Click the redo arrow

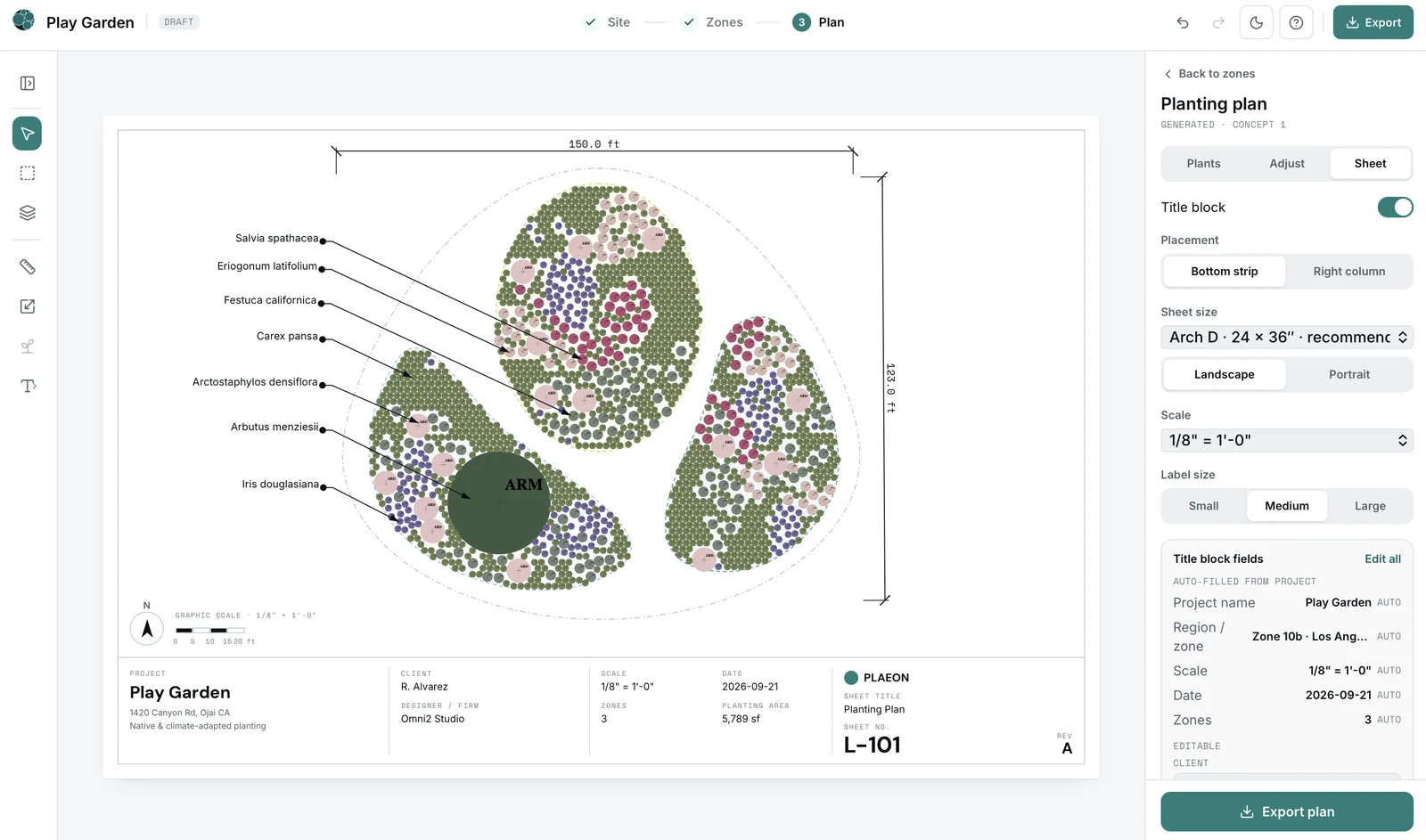pyautogui.click(x=1218, y=22)
